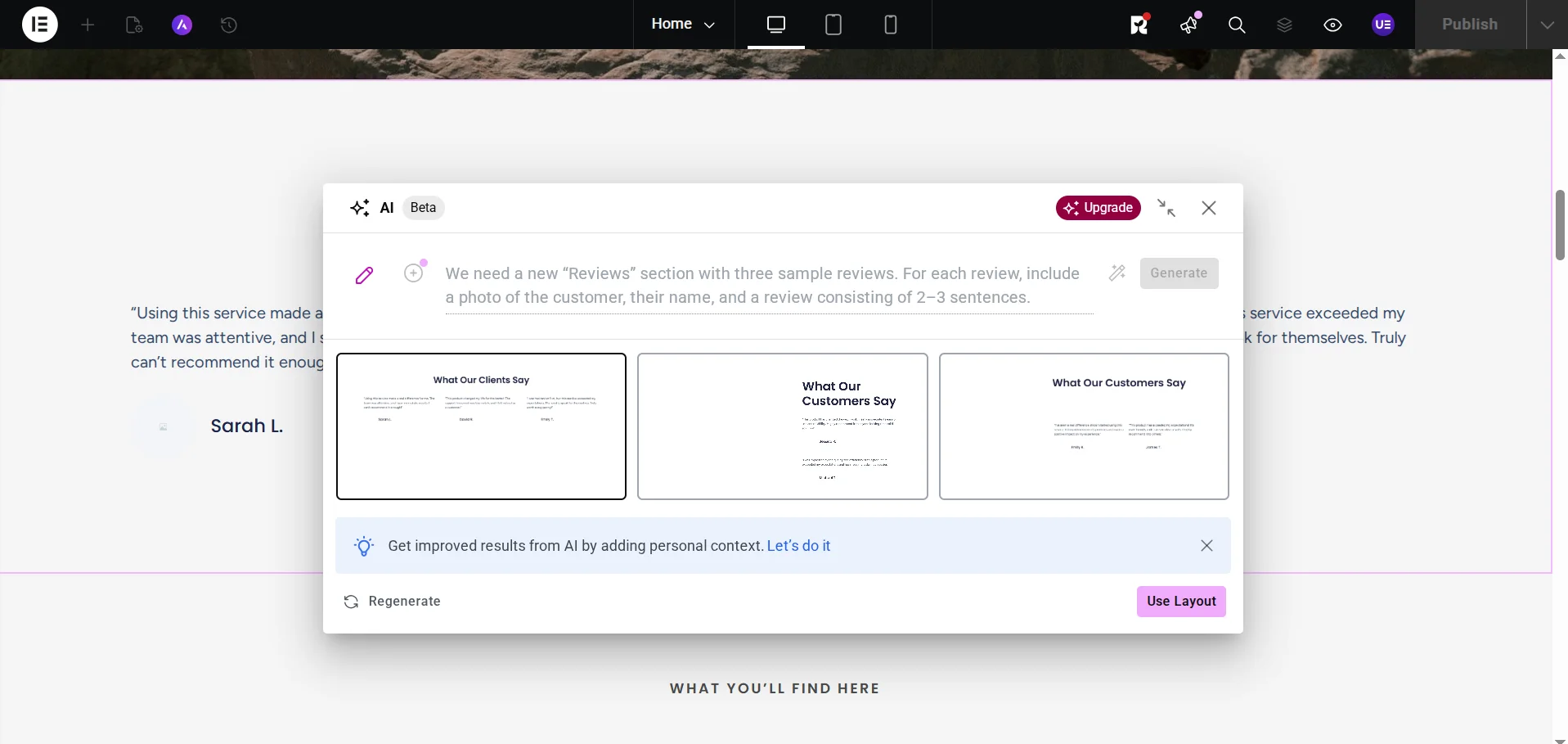
Task: Open the Elementor logo menu
Action: (x=38, y=25)
